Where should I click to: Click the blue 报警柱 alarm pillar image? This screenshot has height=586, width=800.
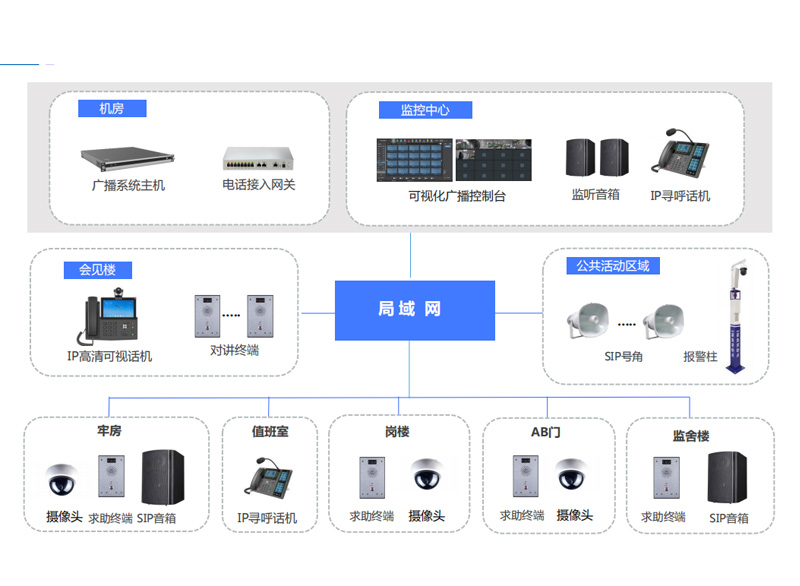click(x=737, y=316)
